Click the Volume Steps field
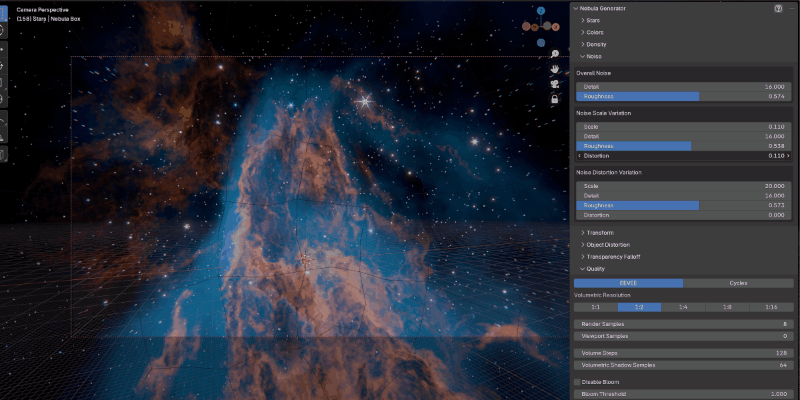 pyautogui.click(x=684, y=353)
